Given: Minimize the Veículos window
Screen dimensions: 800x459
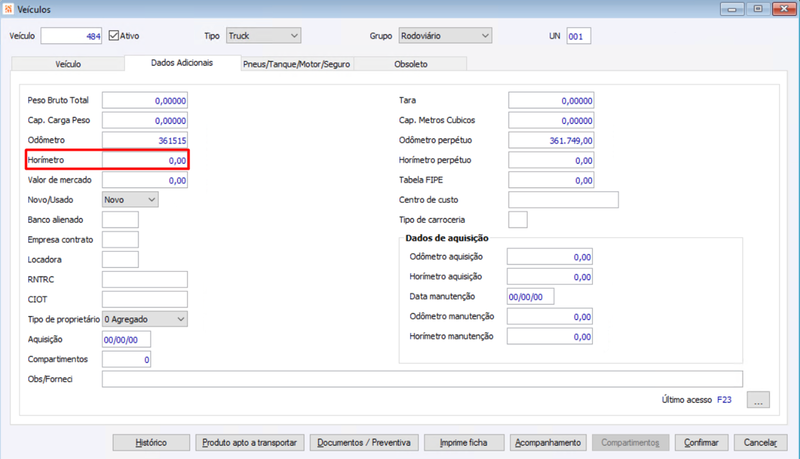Looking at the screenshot, I should tap(732, 9).
